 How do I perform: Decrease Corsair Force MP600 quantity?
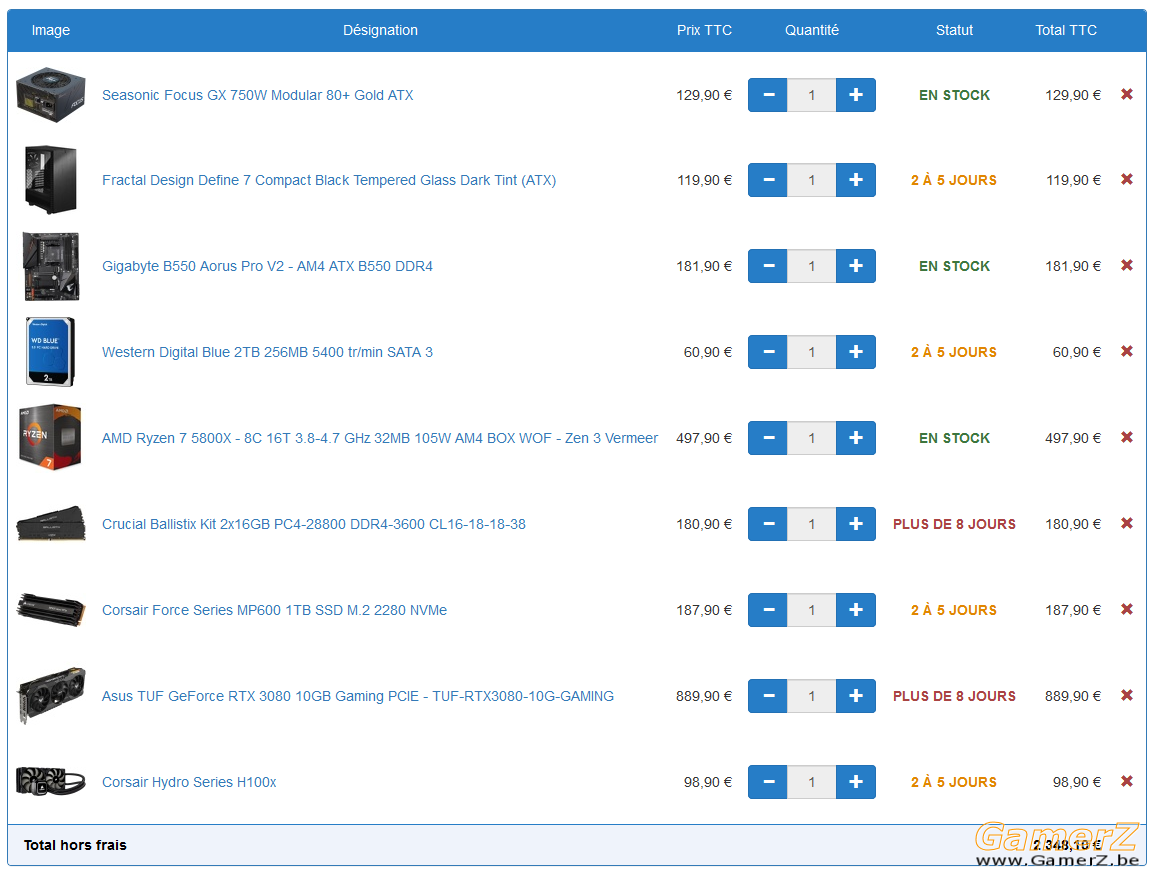pos(768,610)
